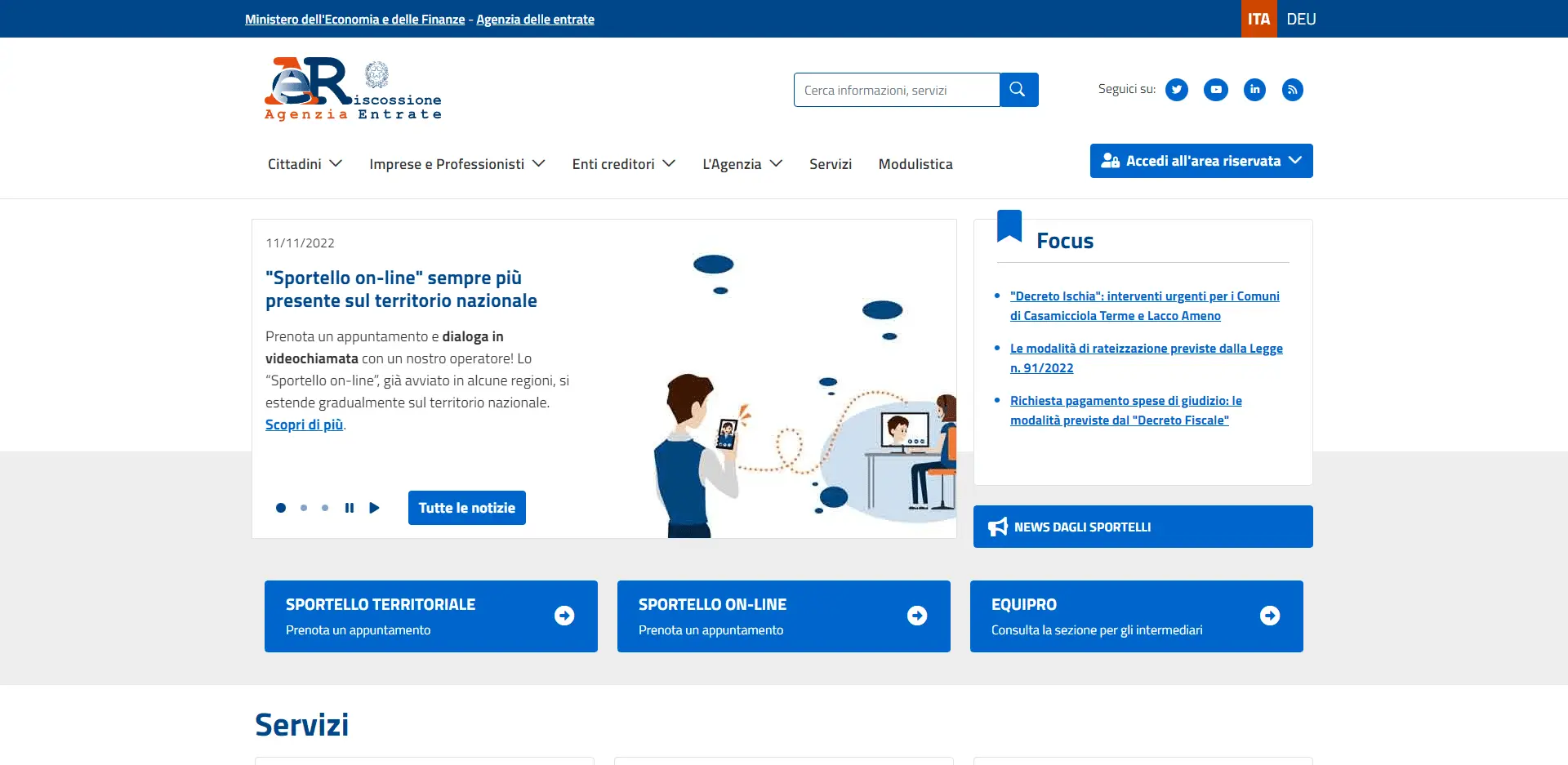Play the news carousel
This screenshot has width=1568, height=765.
[x=374, y=508]
